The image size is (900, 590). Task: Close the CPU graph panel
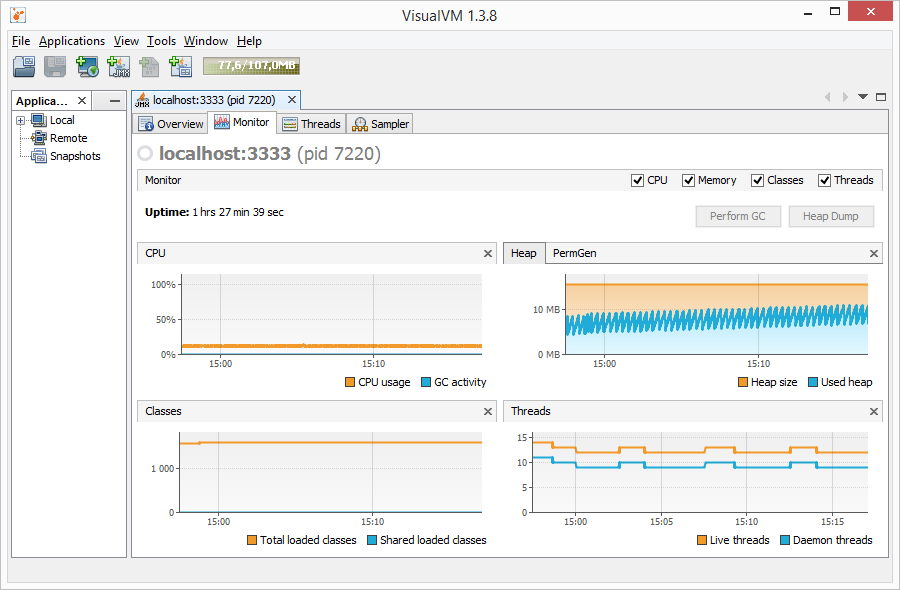(488, 254)
